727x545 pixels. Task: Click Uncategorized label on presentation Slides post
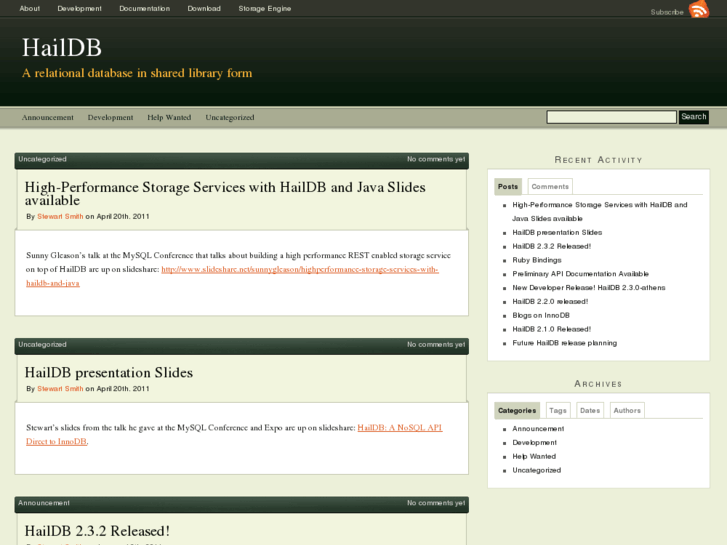pyautogui.click(x=42, y=345)
